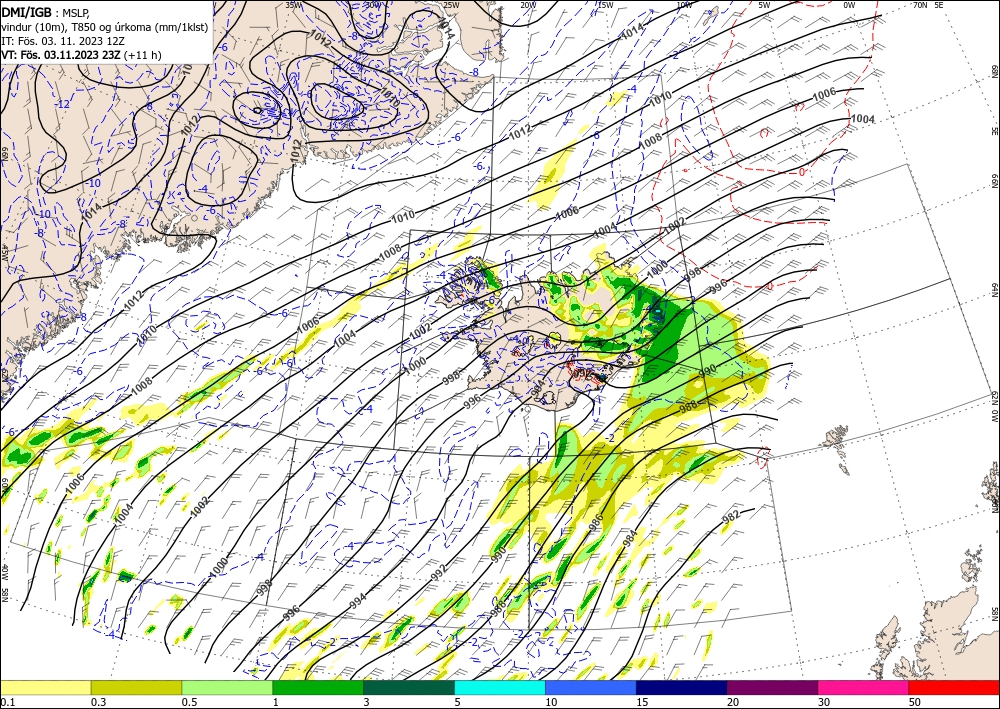Pick the cyan 5–10 legend swatch

click(500, 687)
